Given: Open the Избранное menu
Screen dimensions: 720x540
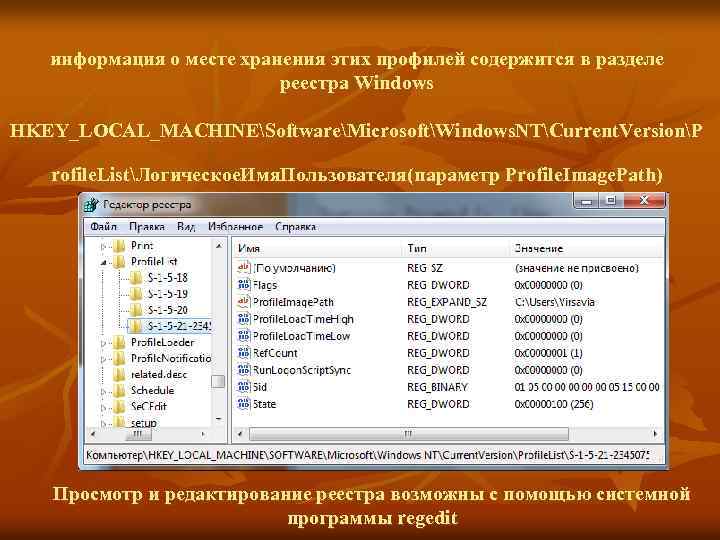Looking at the screenshot, I should coord(235,227).
